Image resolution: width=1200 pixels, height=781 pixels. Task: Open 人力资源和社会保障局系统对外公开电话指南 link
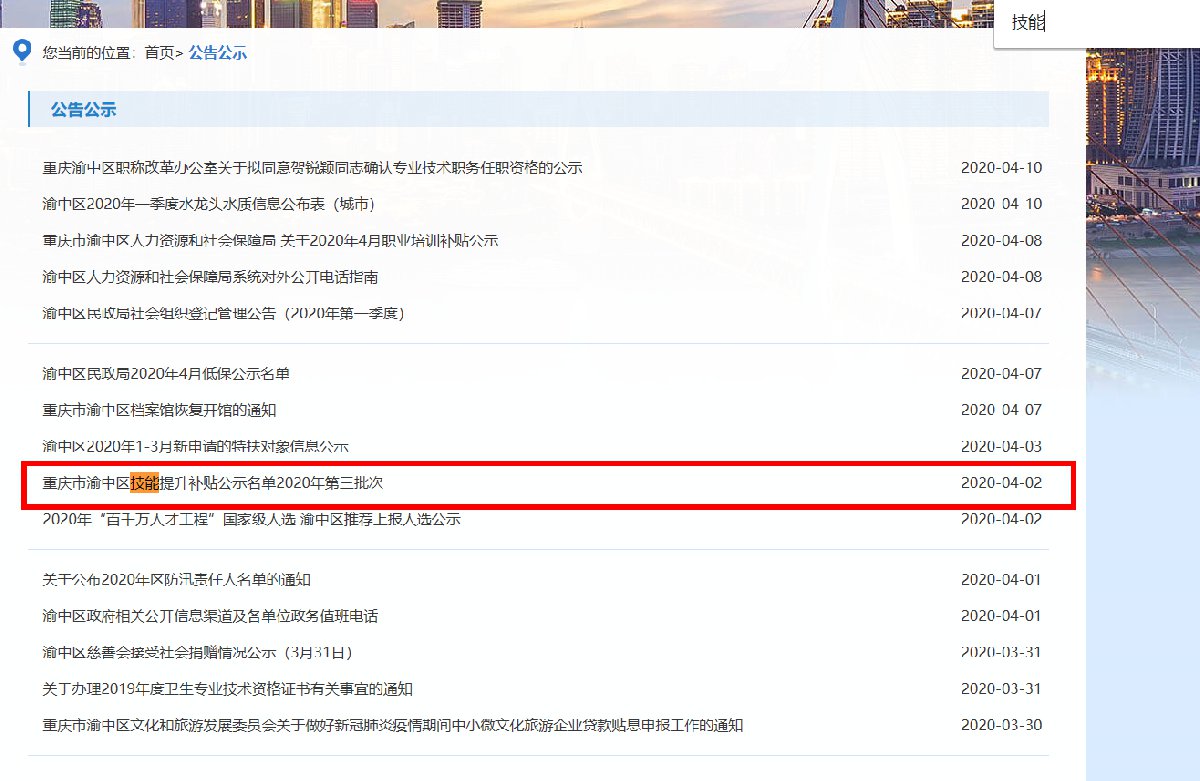pos(210,277)
